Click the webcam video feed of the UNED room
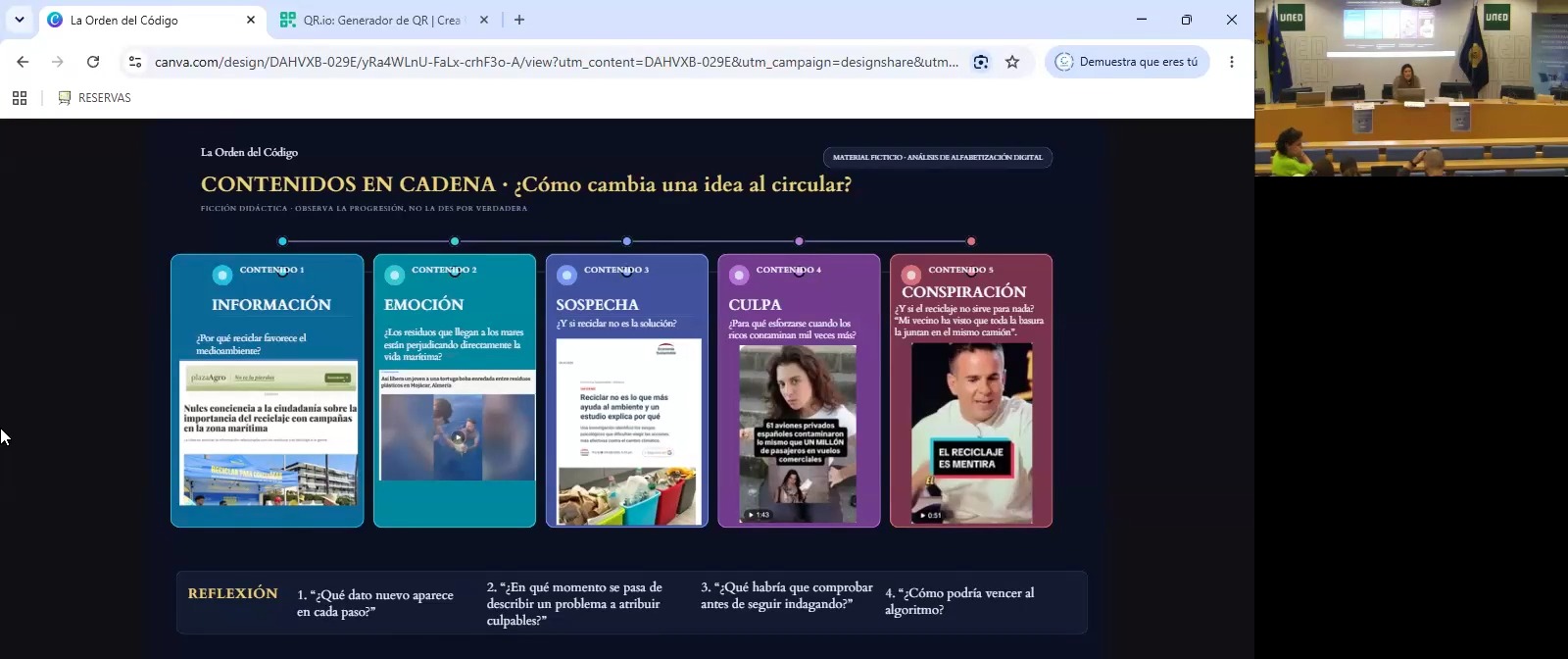Screen dimensions: 1568x659 pos(1411,88)
